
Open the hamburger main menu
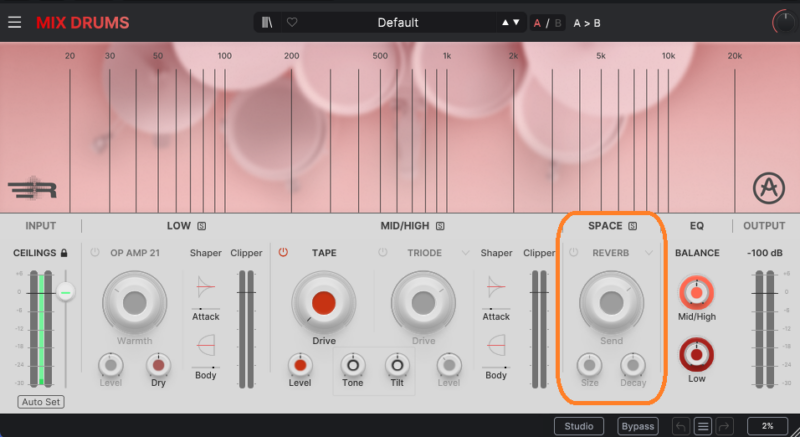14,22
